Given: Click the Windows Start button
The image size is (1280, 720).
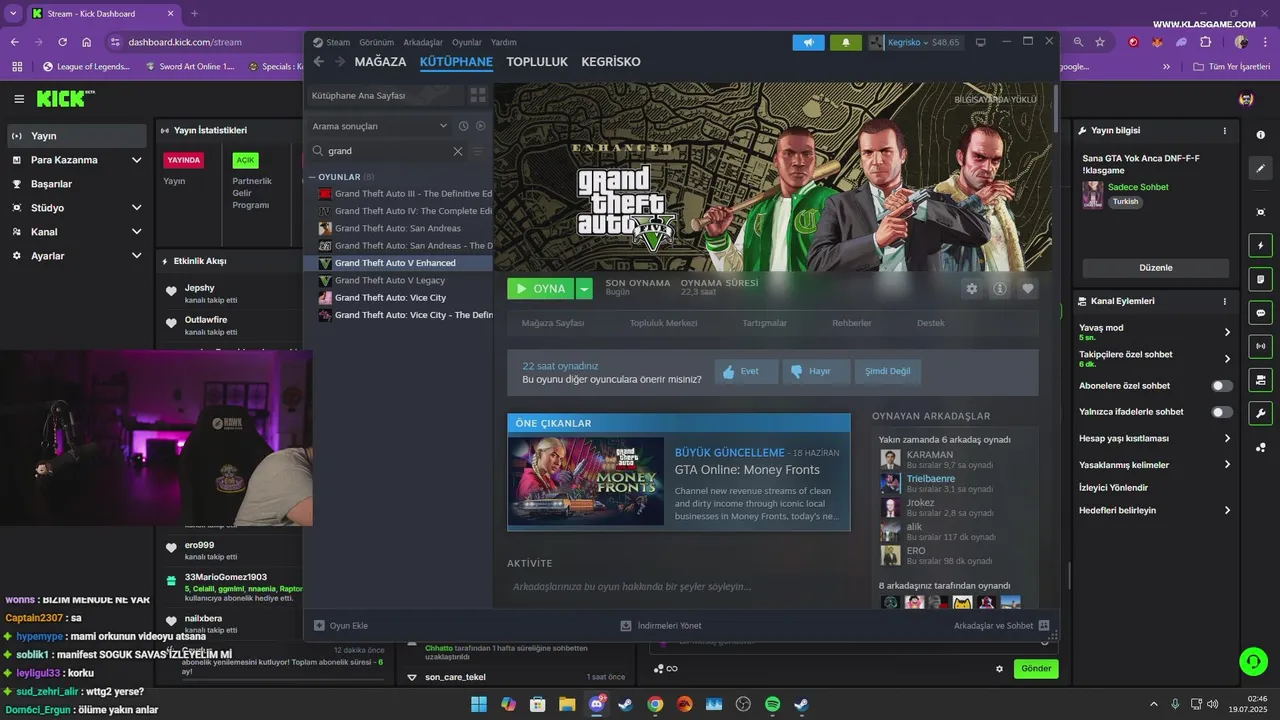Looking at the screenshot, I should tap(479, 704).
